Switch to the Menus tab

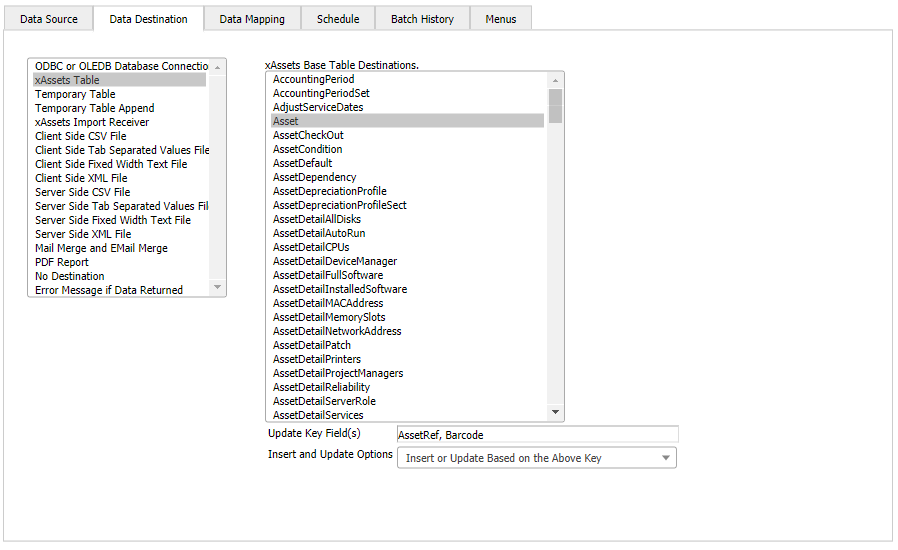pos(501,19)
